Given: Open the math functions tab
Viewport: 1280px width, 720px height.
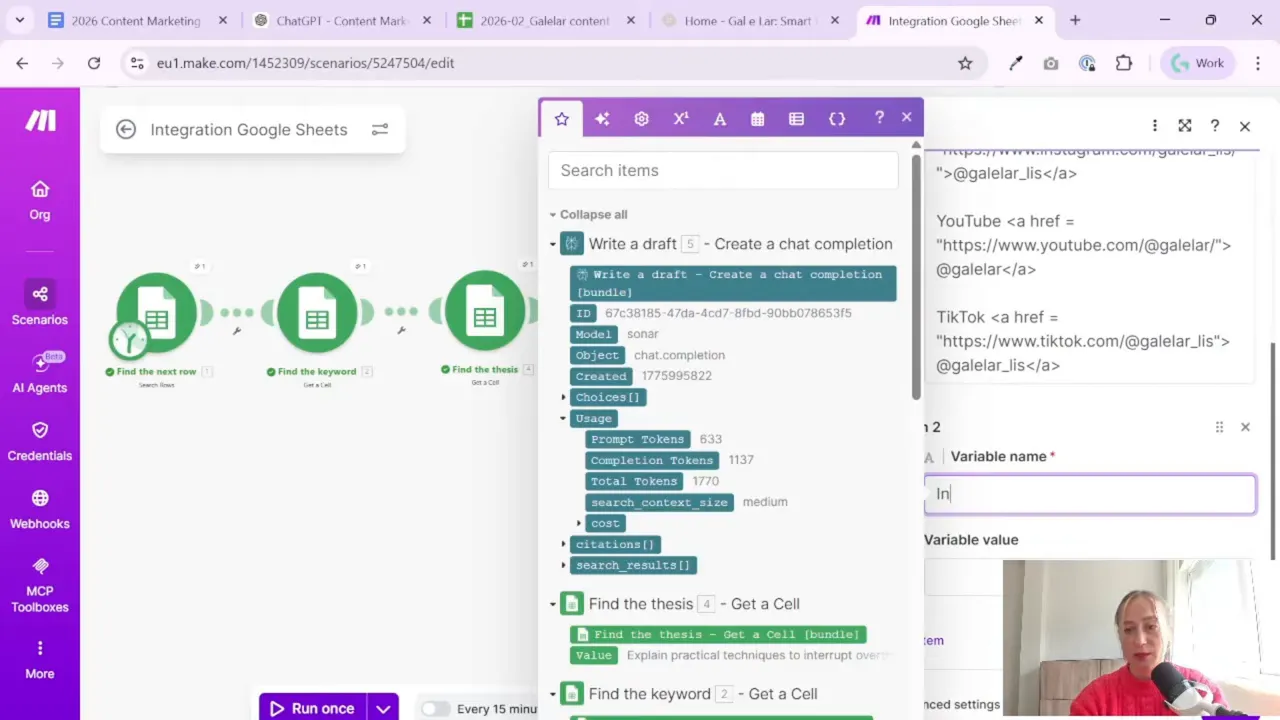Looking at the screenshot, I should [x=681, y=118].
